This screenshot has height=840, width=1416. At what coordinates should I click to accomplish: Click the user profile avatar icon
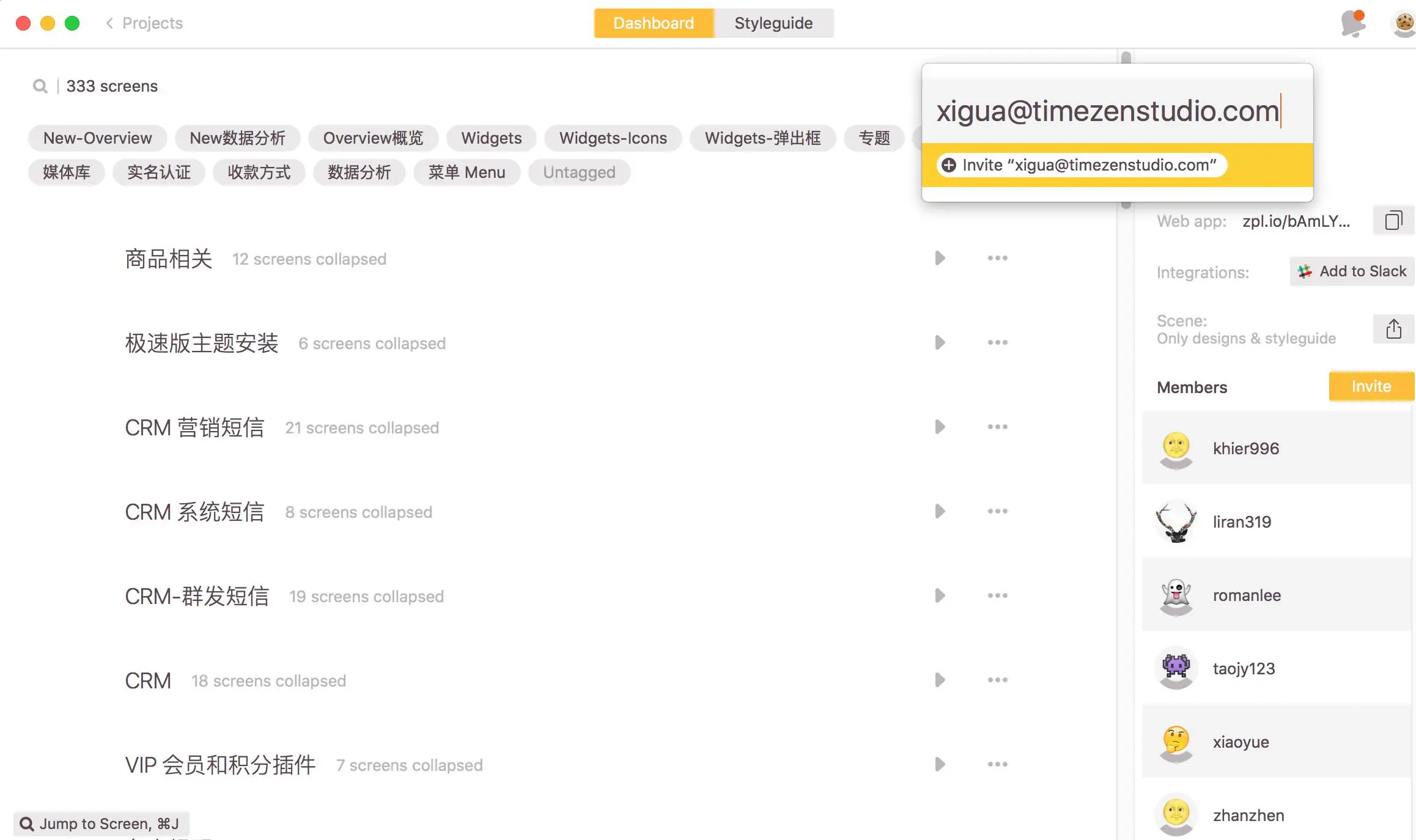(1404, 23)
